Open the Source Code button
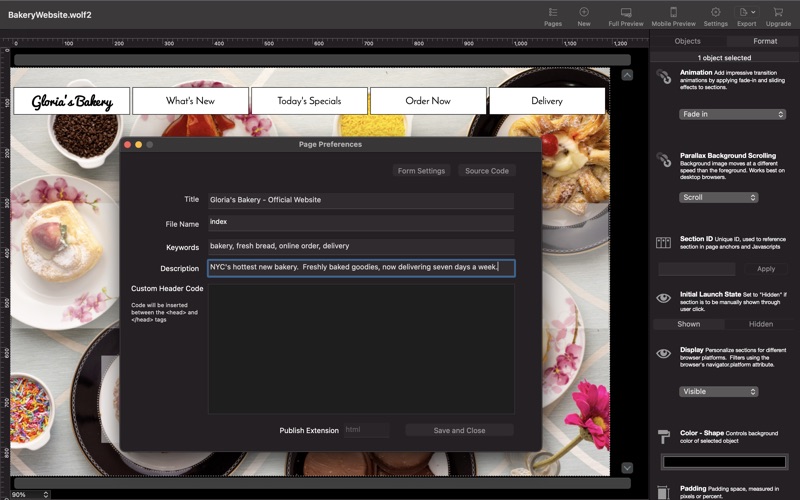 487,171
